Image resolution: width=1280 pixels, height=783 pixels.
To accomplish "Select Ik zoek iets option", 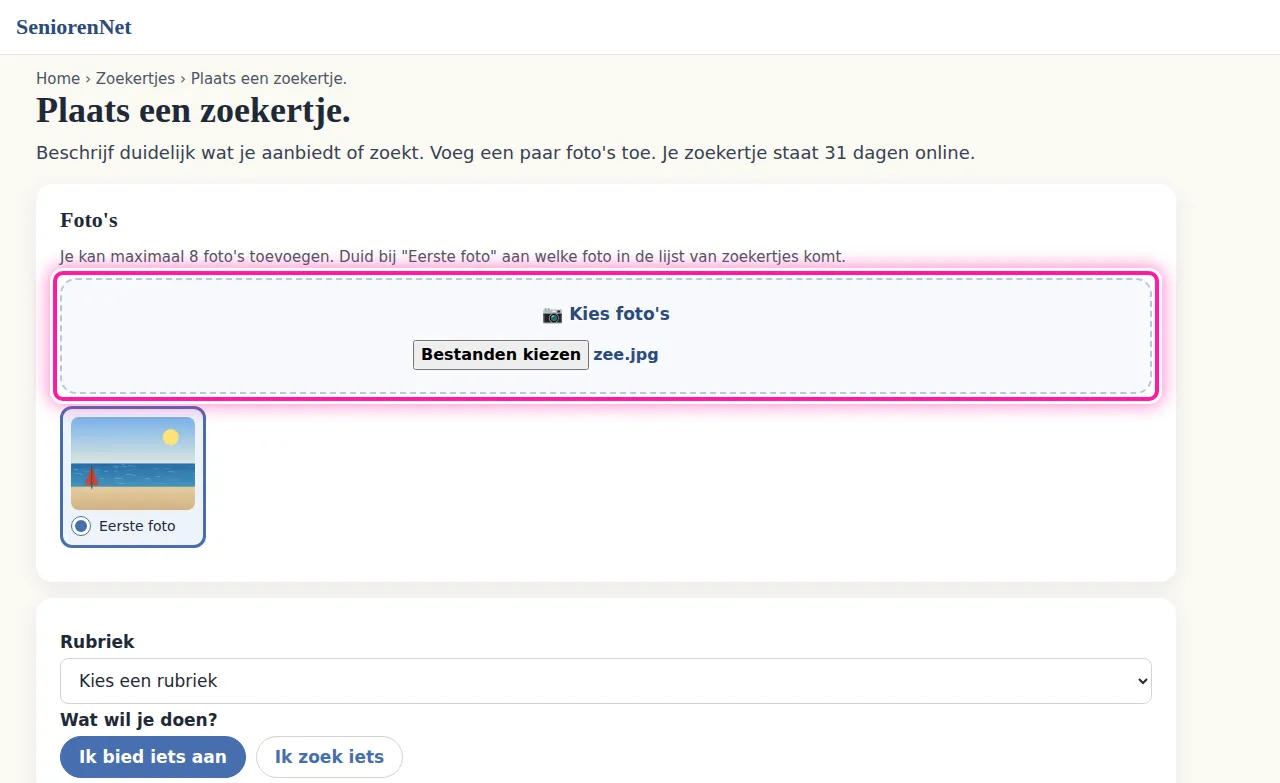I will (x=329, y=757).
